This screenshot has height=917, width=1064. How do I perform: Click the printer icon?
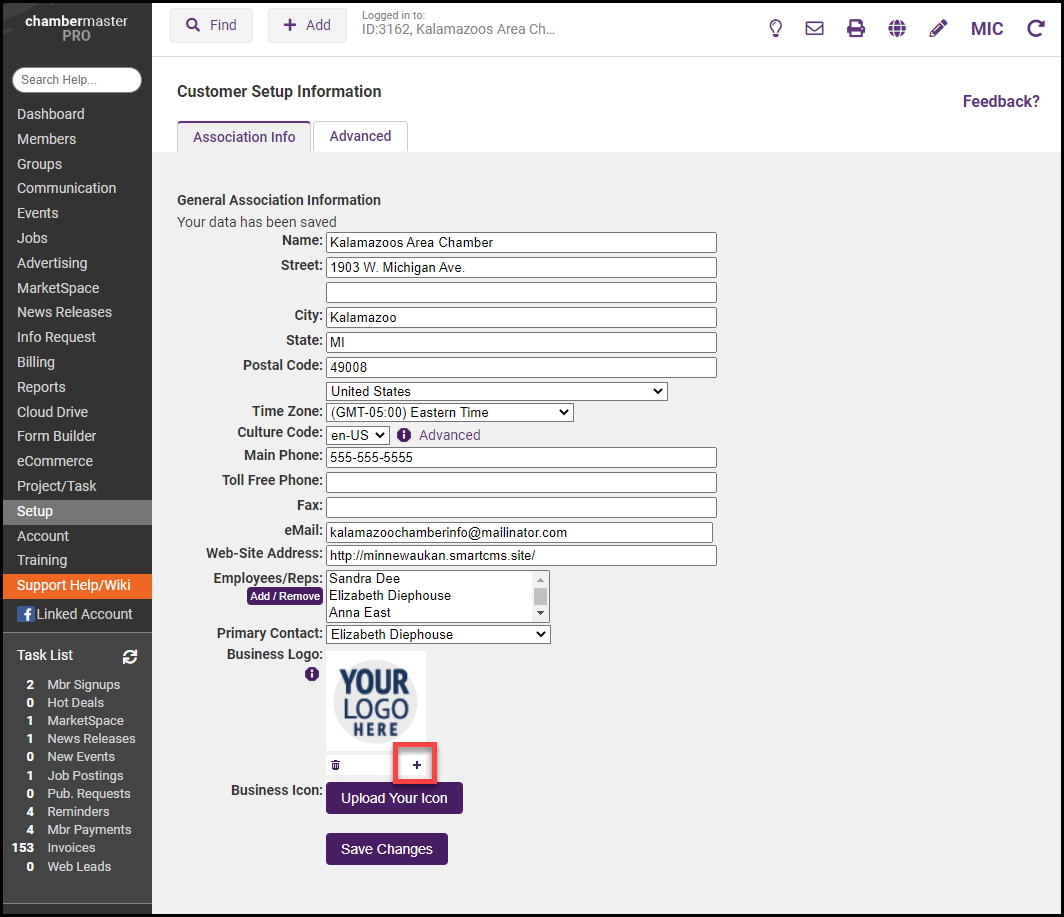click(x=856, y=28)
